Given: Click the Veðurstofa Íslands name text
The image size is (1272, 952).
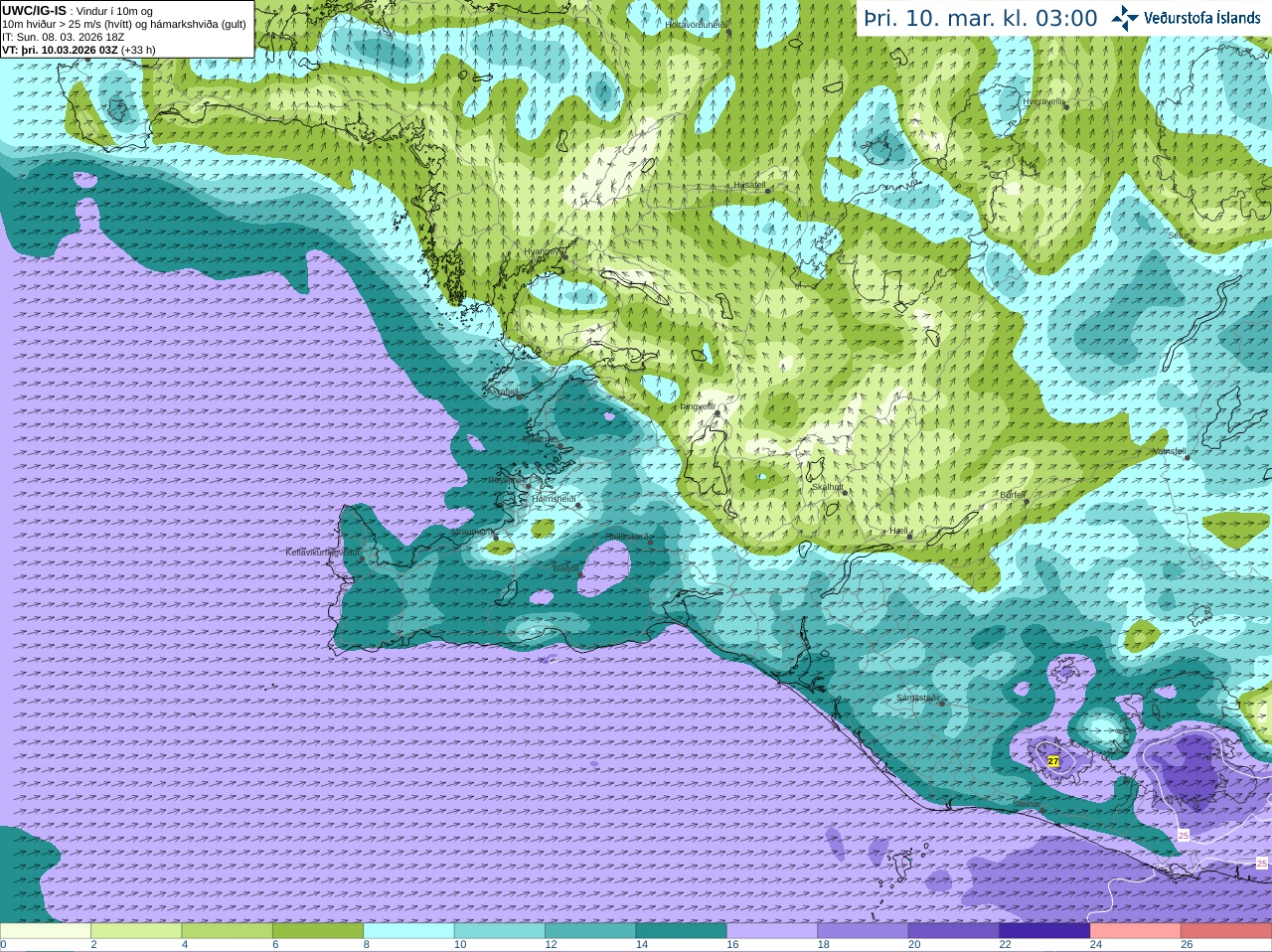Looking at the screenshot, I should tap(1201, 18).
